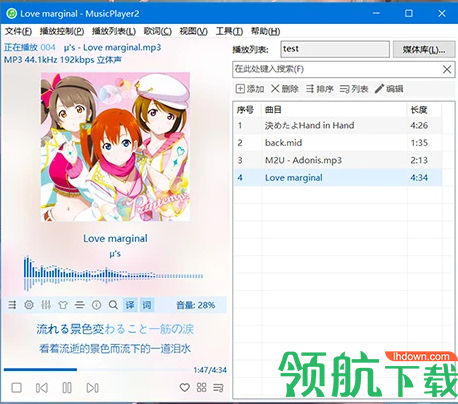Toggle lyric translation 译 button
Viewport: 458px width, 404px height.
(x=130, y=305)
